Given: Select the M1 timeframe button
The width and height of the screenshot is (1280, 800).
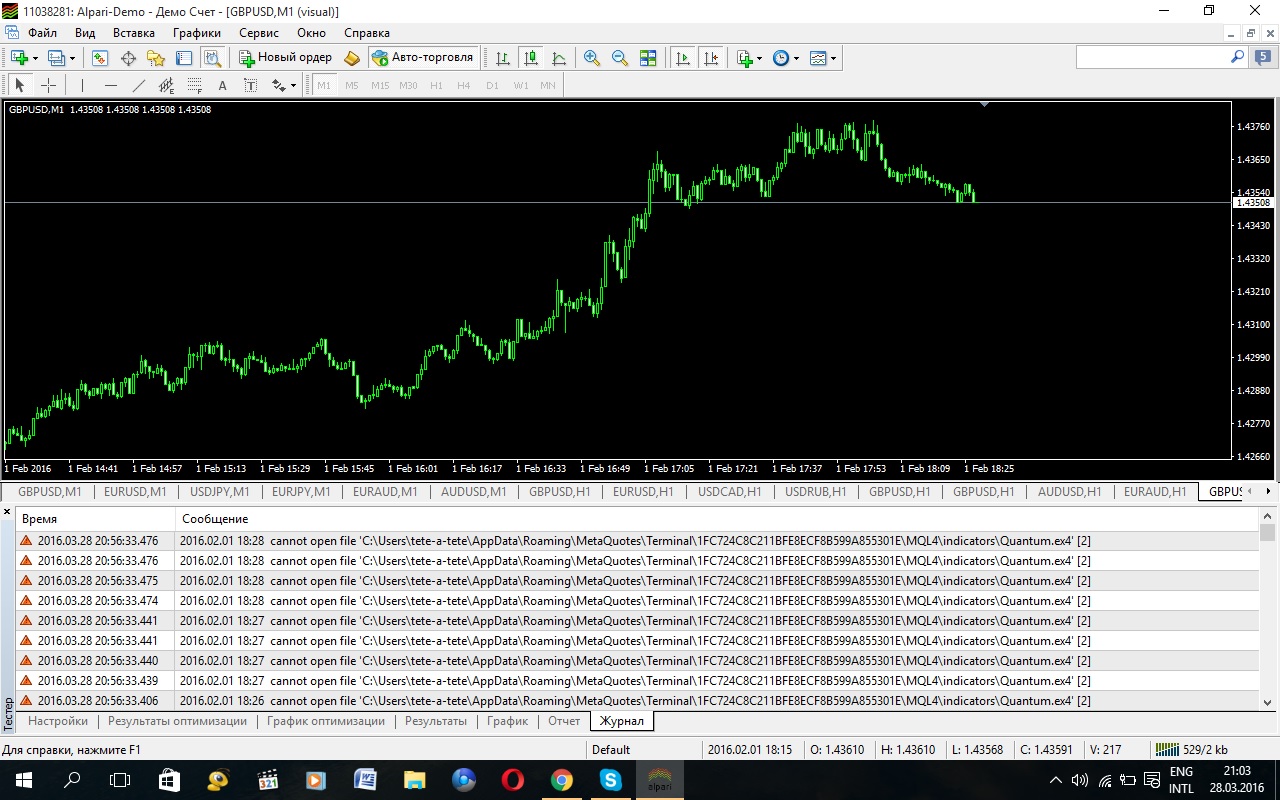Looking at the screenshot, I should [324, 85].
